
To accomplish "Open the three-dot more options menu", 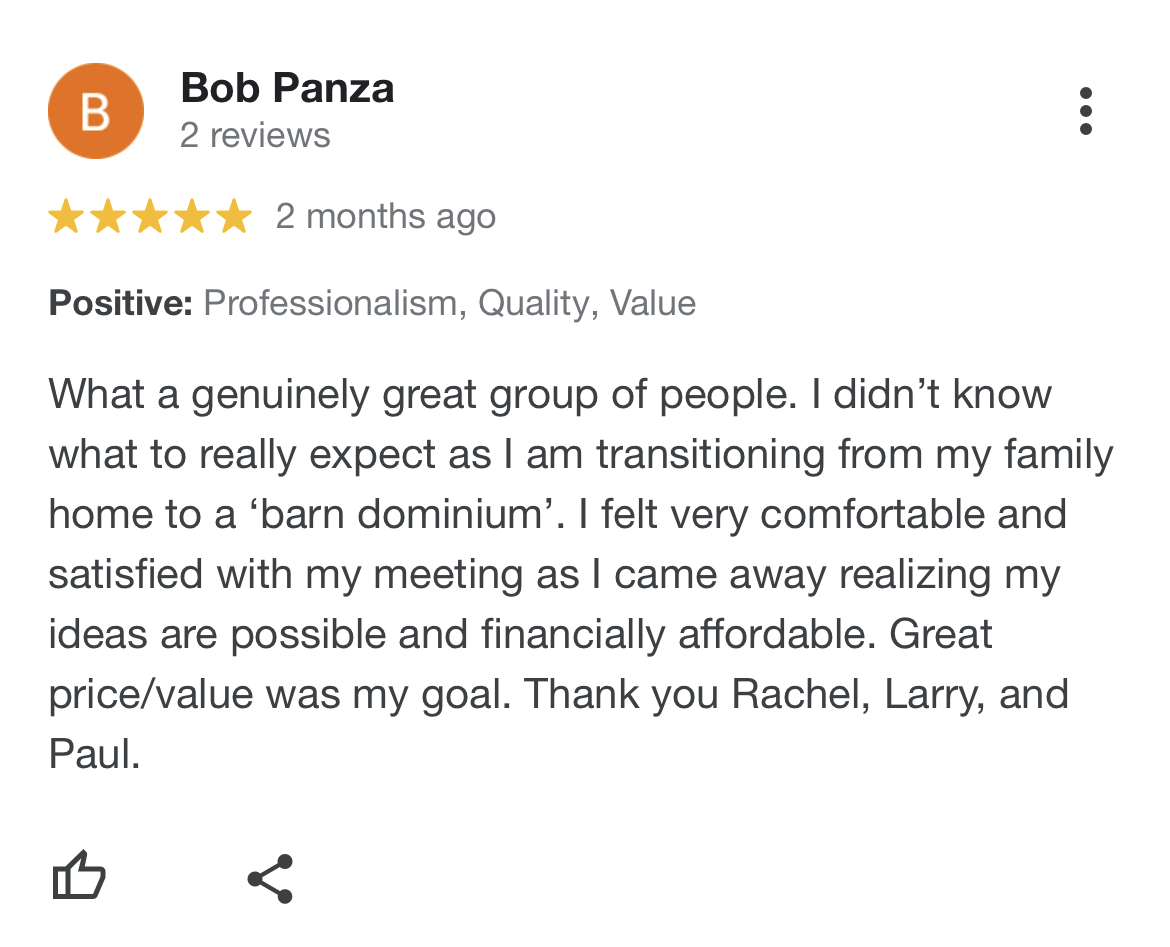I will coord(1085,111).
